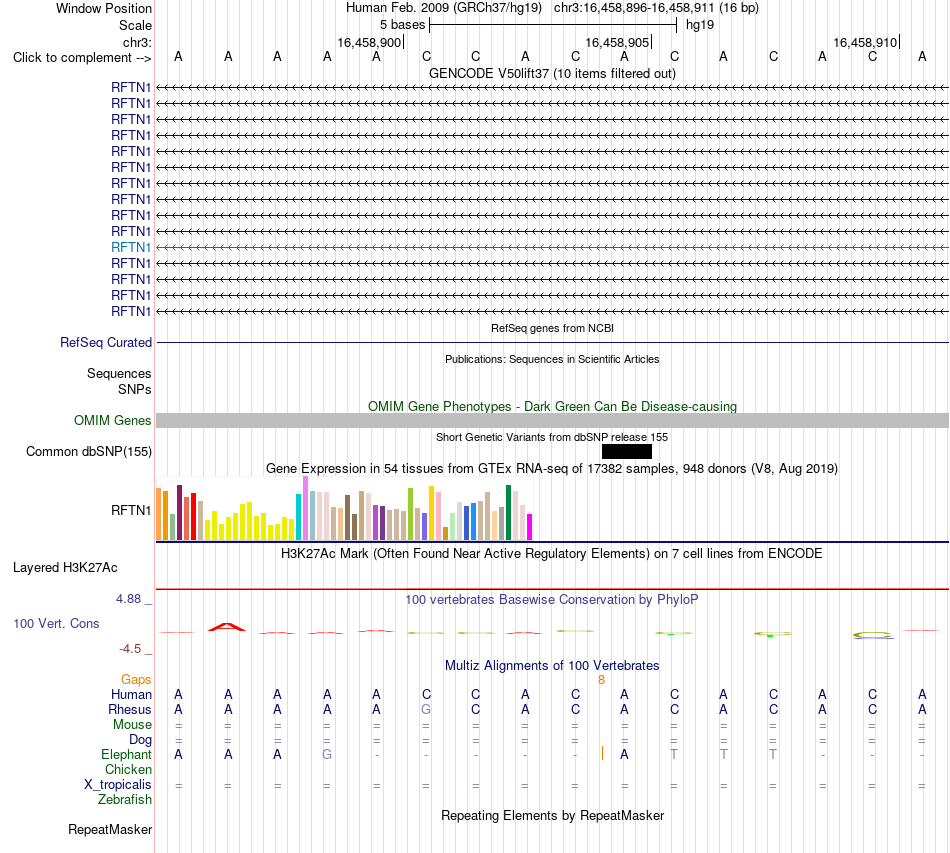Open the GTEx RFTN1 expression bar chart
This screenshot has width=950, height=853.
344,509
